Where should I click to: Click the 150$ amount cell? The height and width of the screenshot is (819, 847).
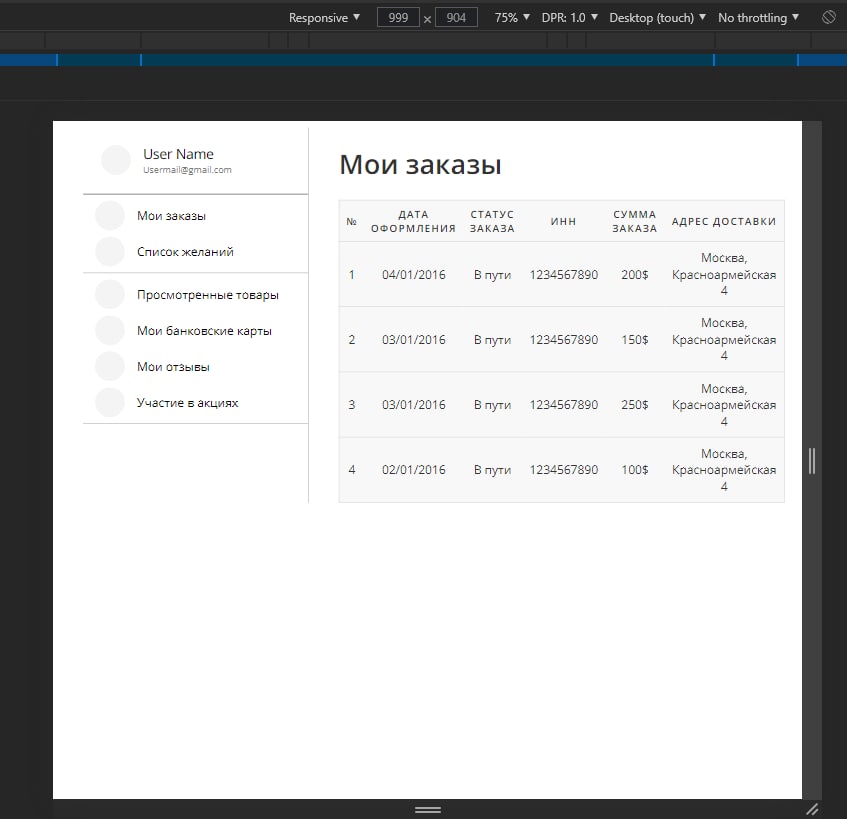click(635, 339)
